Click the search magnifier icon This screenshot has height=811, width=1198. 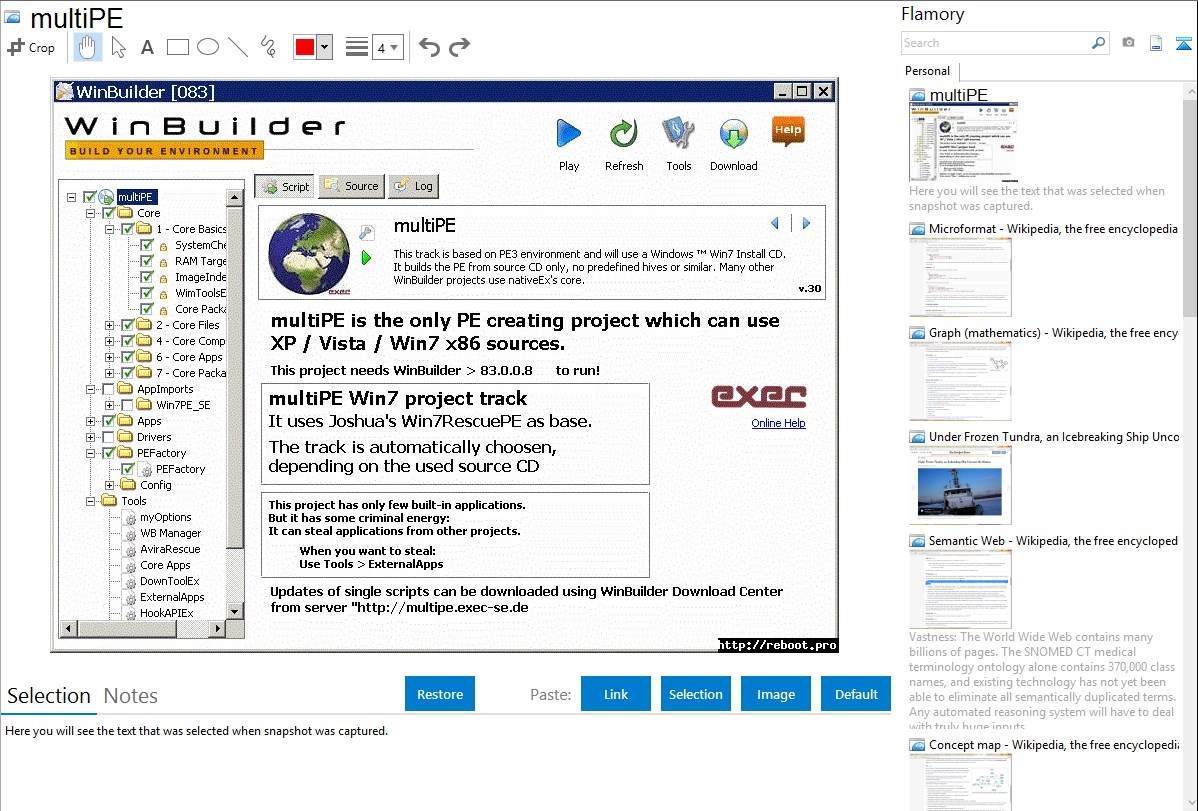[1098, 43]
